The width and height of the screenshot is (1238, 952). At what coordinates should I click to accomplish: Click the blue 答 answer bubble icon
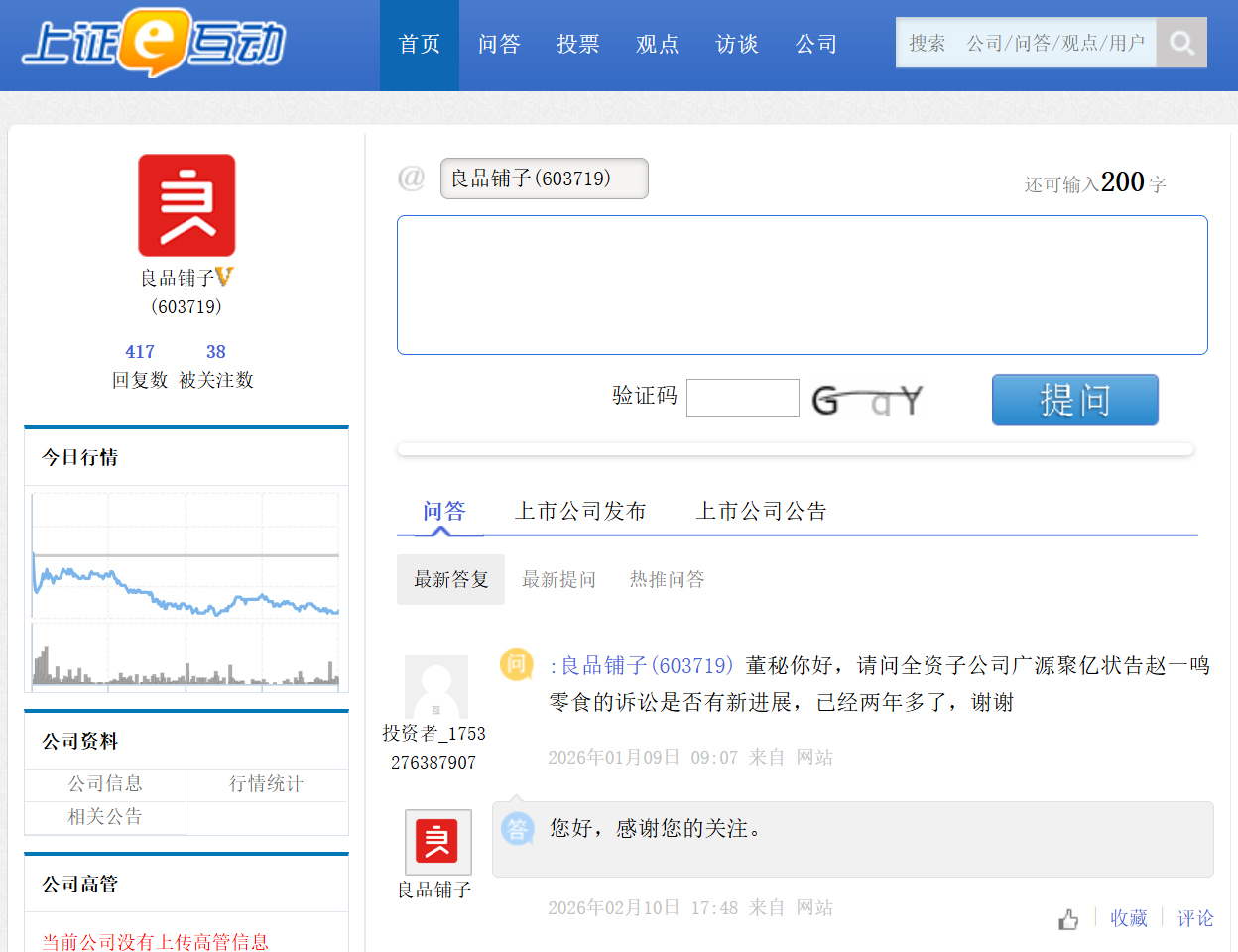517,829
